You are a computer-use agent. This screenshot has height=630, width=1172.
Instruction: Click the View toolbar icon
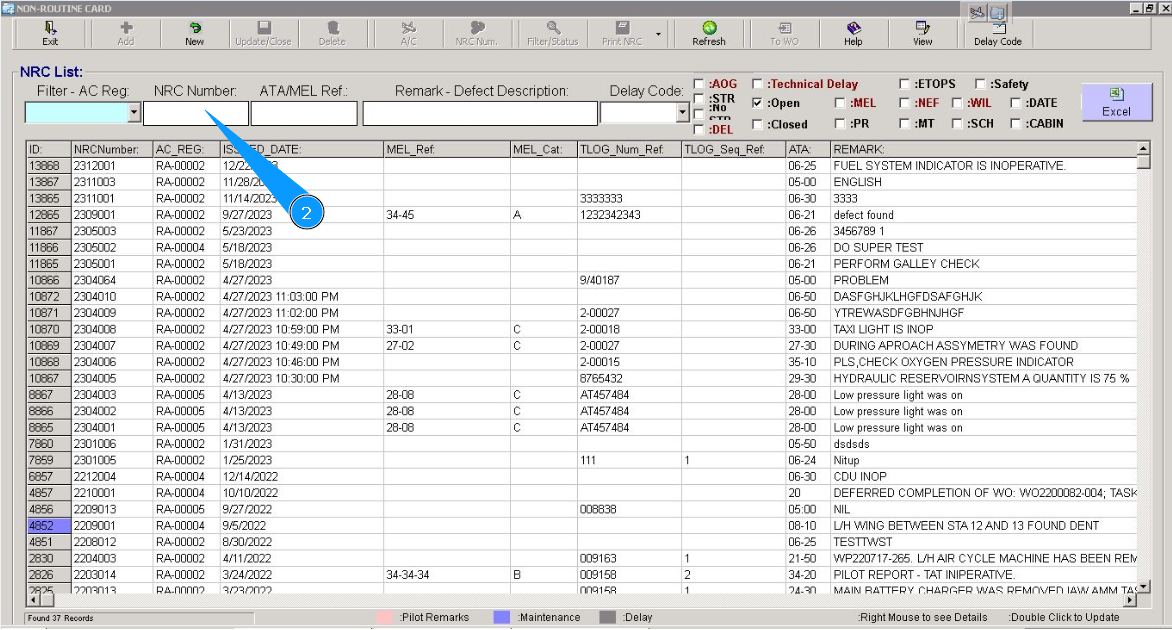click(922, 34)
